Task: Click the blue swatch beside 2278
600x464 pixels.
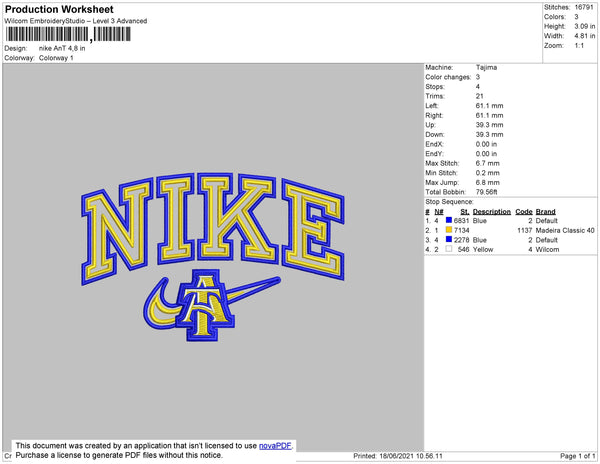Action: click(x=449, y=239)
